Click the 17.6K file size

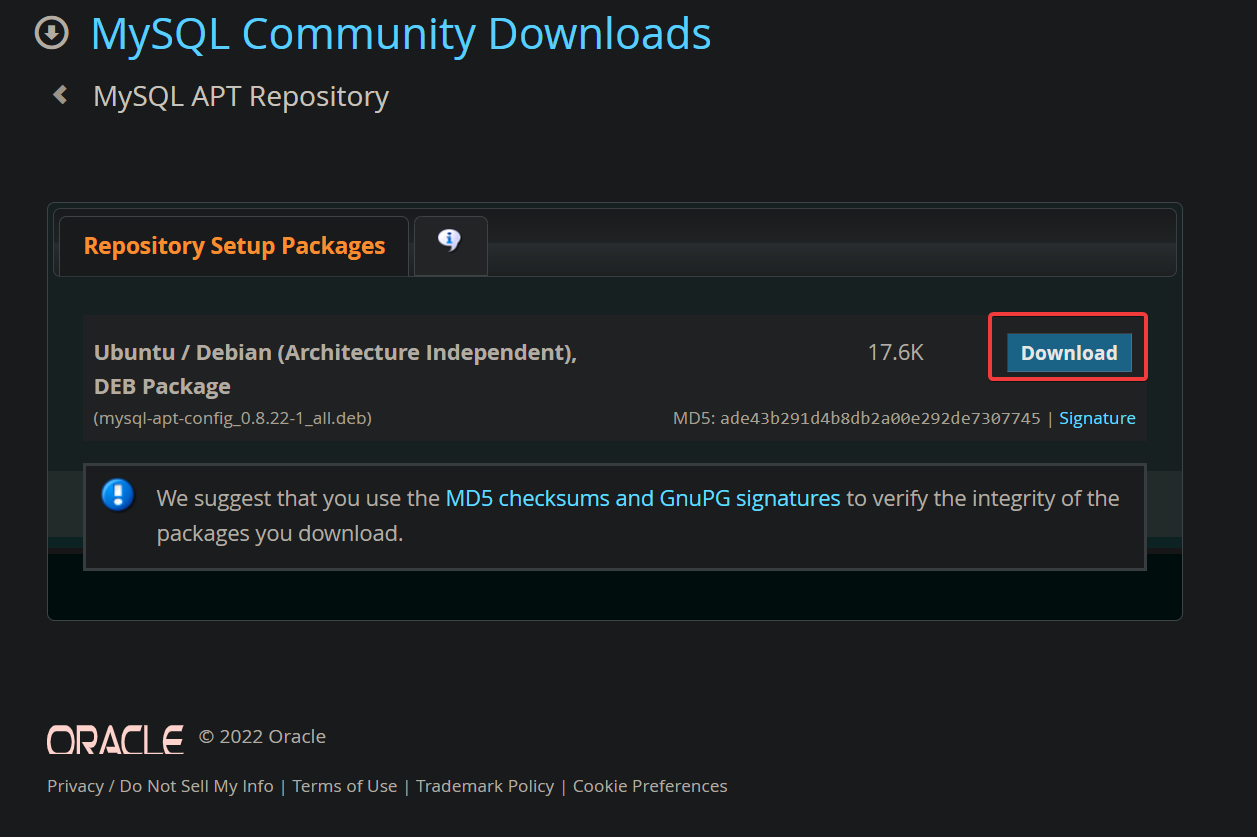(x=896, y=352)
